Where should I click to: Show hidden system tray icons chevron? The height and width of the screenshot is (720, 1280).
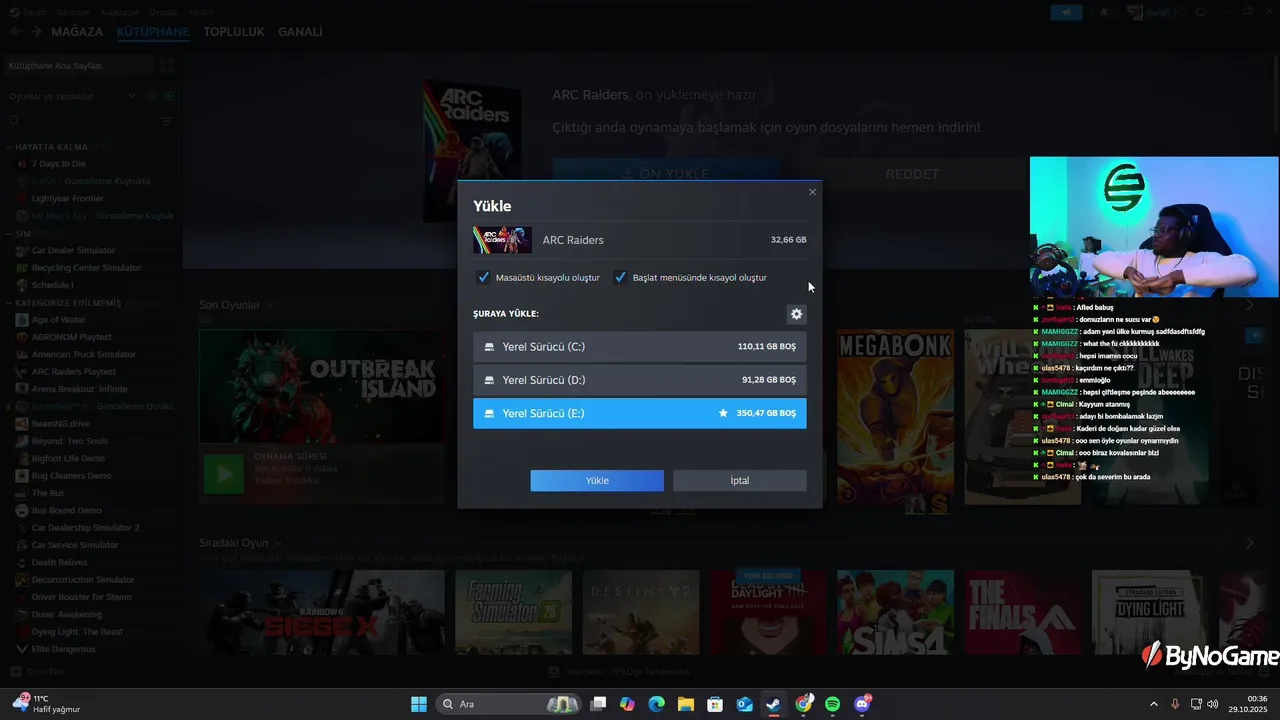(1153, 704)
